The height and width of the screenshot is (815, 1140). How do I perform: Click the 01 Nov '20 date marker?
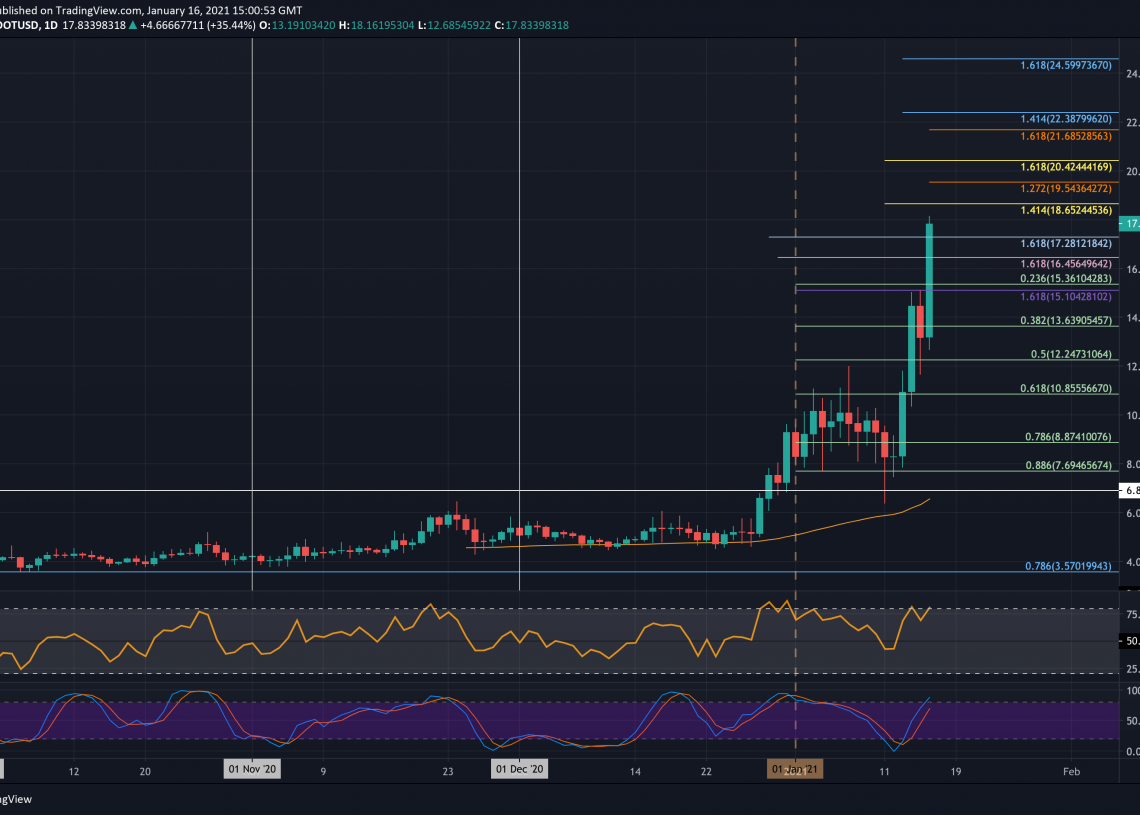click(251, 770)
